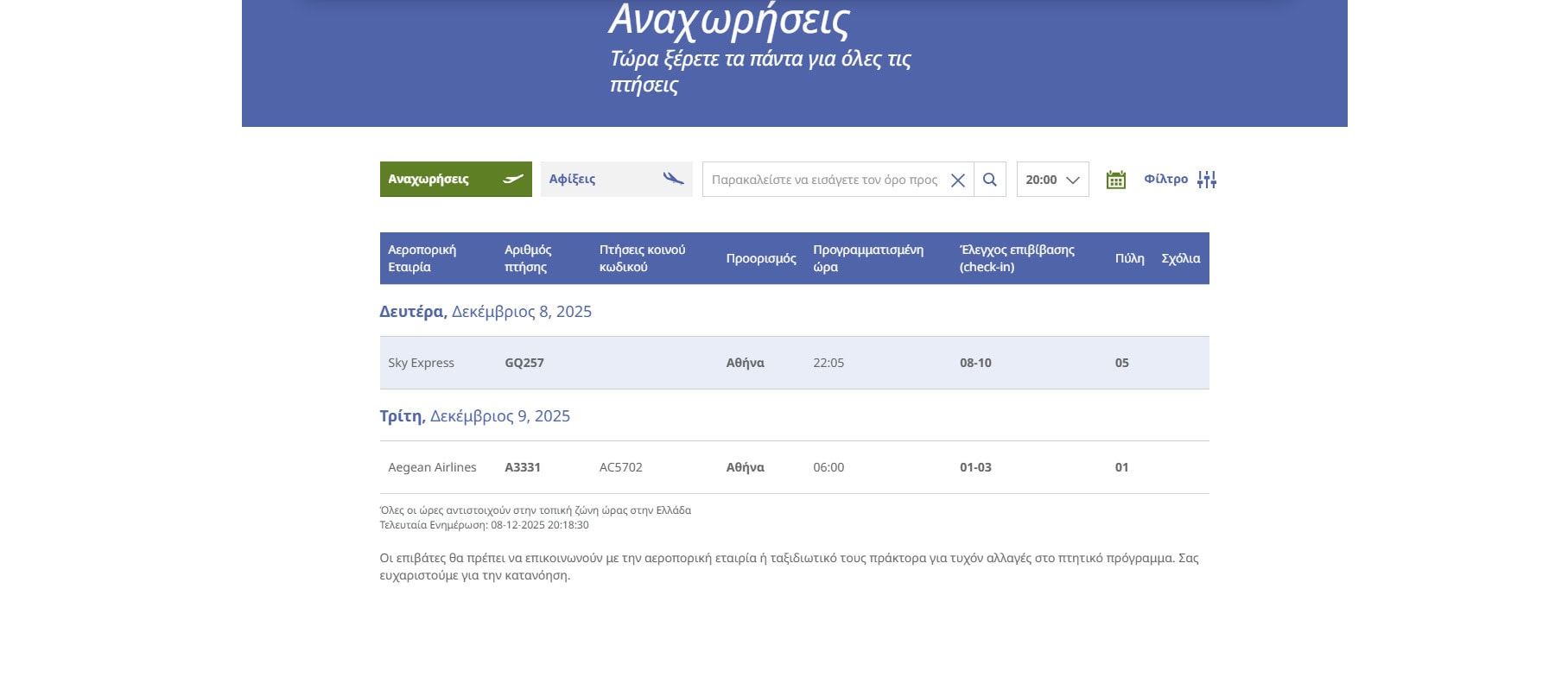Click the departing plane icon
1568x690 pixels.
513,179
